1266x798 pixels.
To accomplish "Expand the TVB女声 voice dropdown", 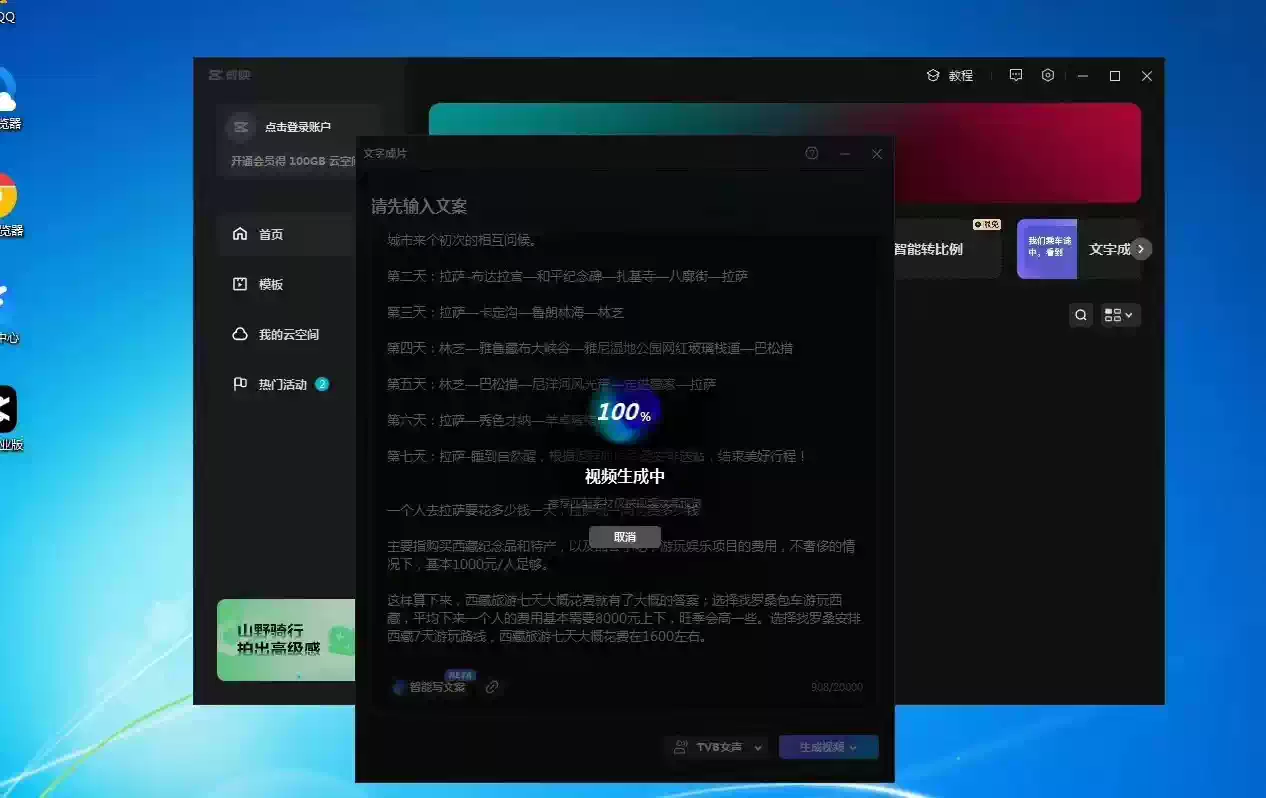I will click(717, 747).
